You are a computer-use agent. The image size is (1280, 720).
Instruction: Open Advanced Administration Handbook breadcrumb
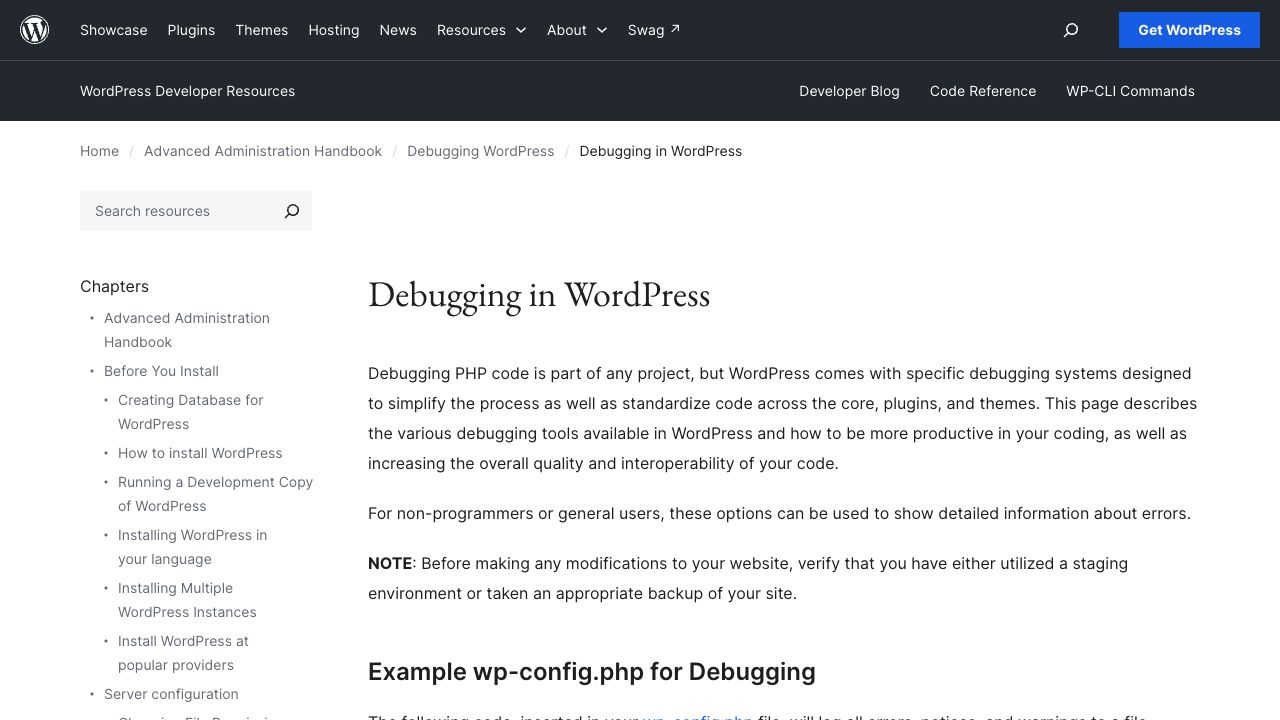263,151
